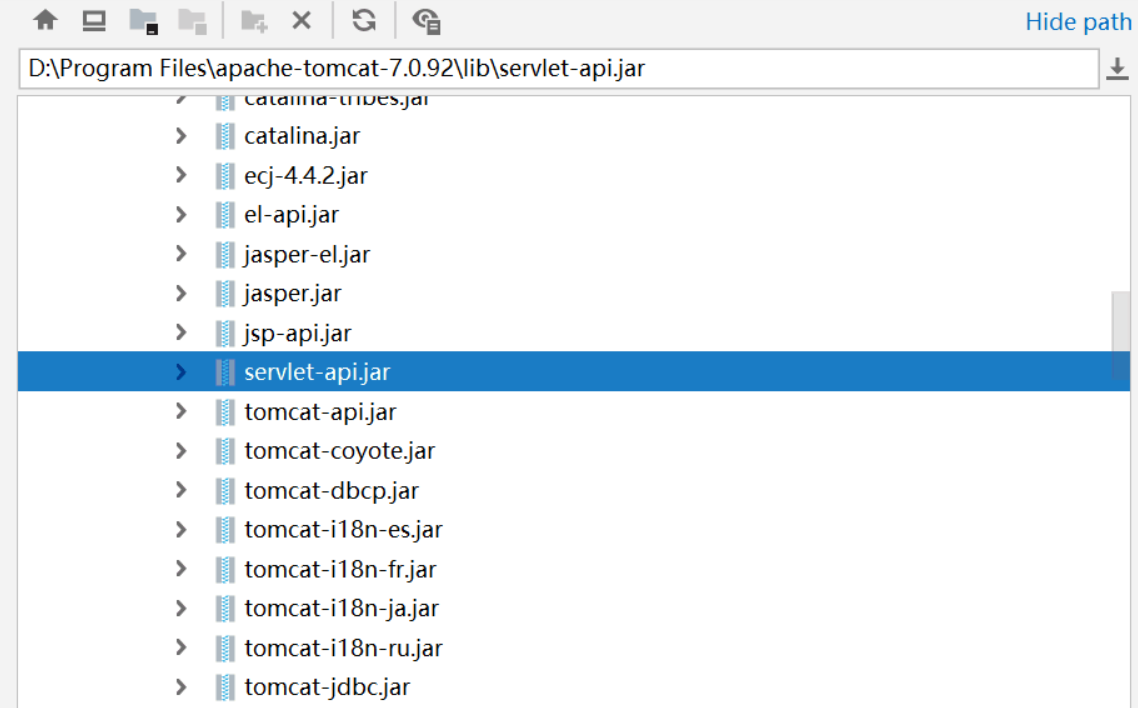Screen dimensions: 1138x708
Task: Click the tomcat-i18n-ja.jar archive icon
Action: click(x=225, y=608)
